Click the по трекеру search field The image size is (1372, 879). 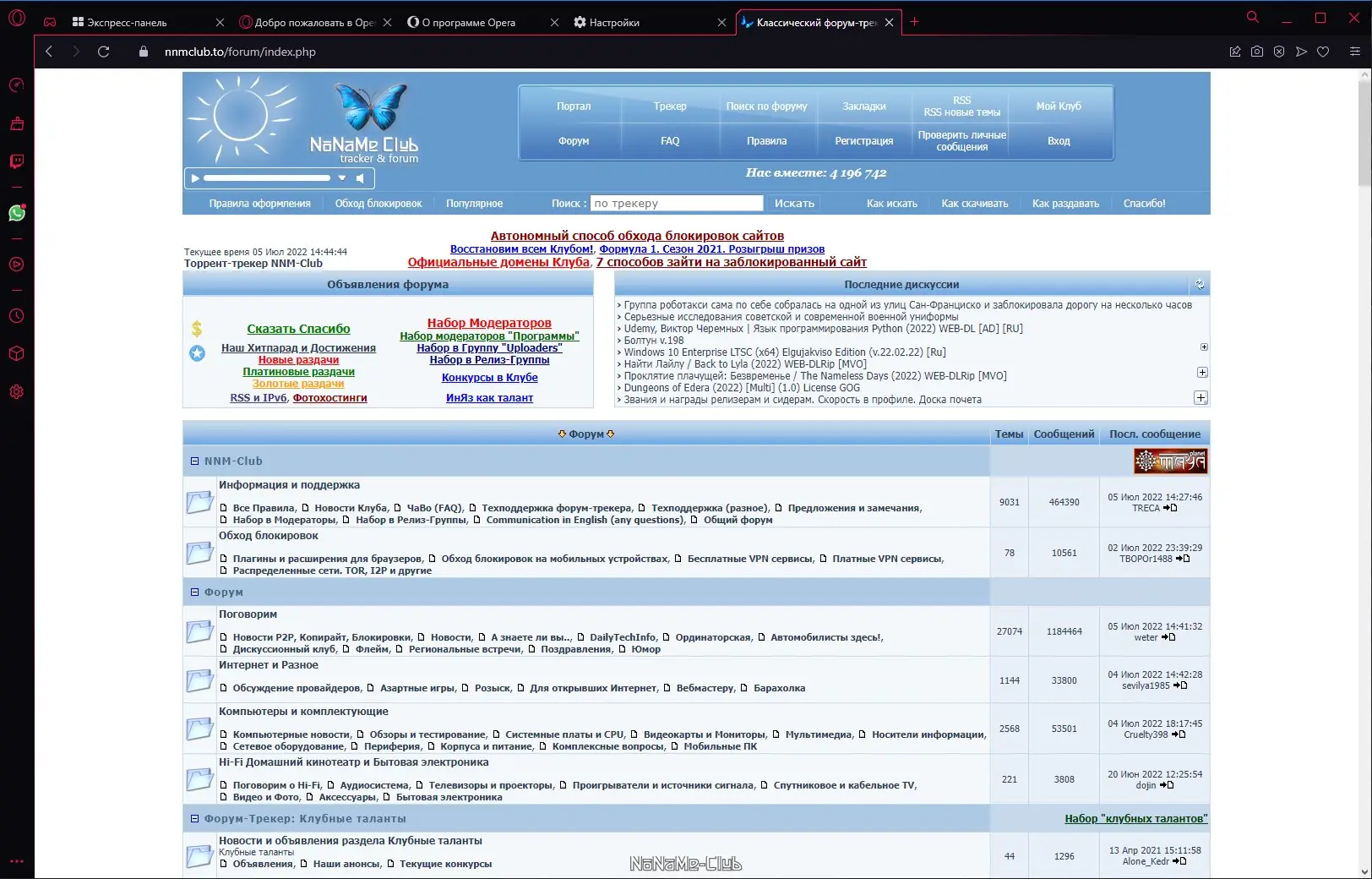pyautogui.click(x=677, y=204)
